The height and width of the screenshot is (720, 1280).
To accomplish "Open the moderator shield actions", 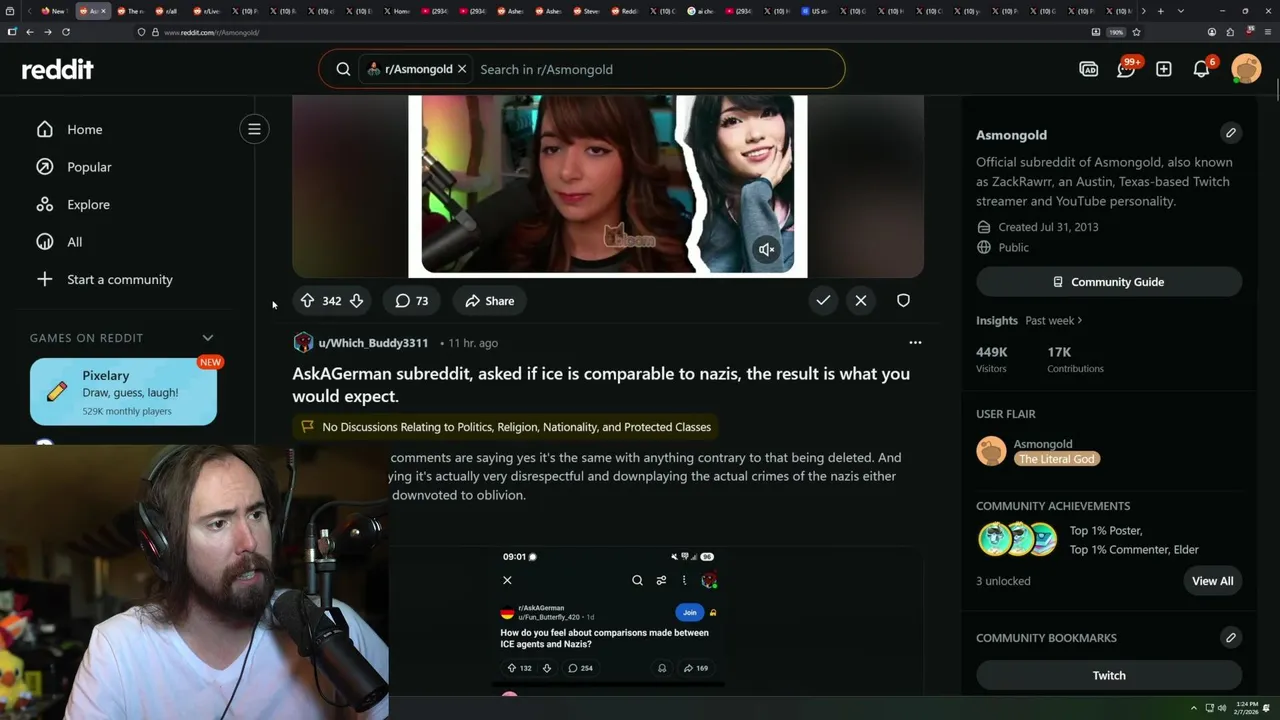I will click(x=903, y=300).
